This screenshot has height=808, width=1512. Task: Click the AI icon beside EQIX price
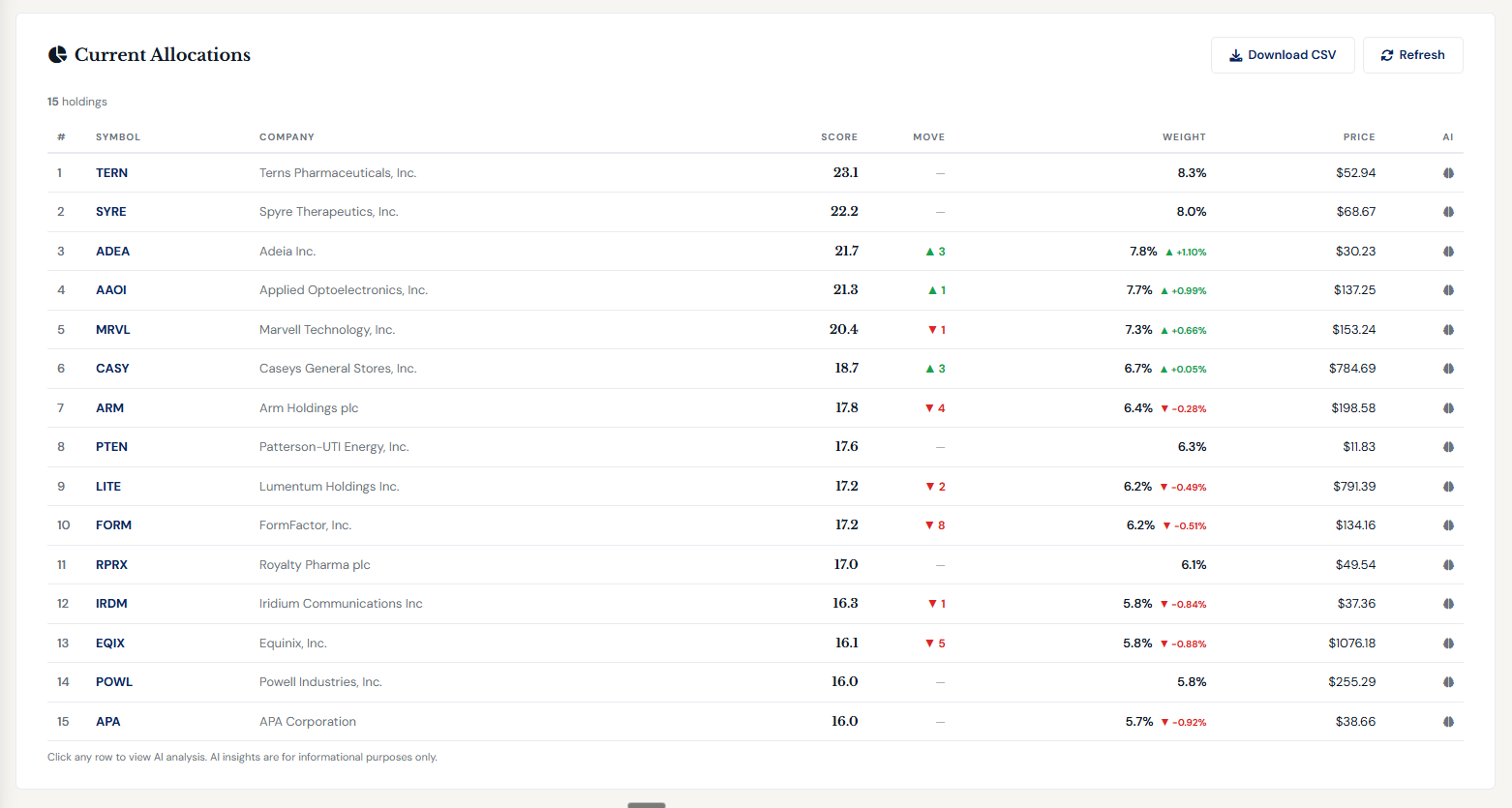click(x=1448, y=643)
